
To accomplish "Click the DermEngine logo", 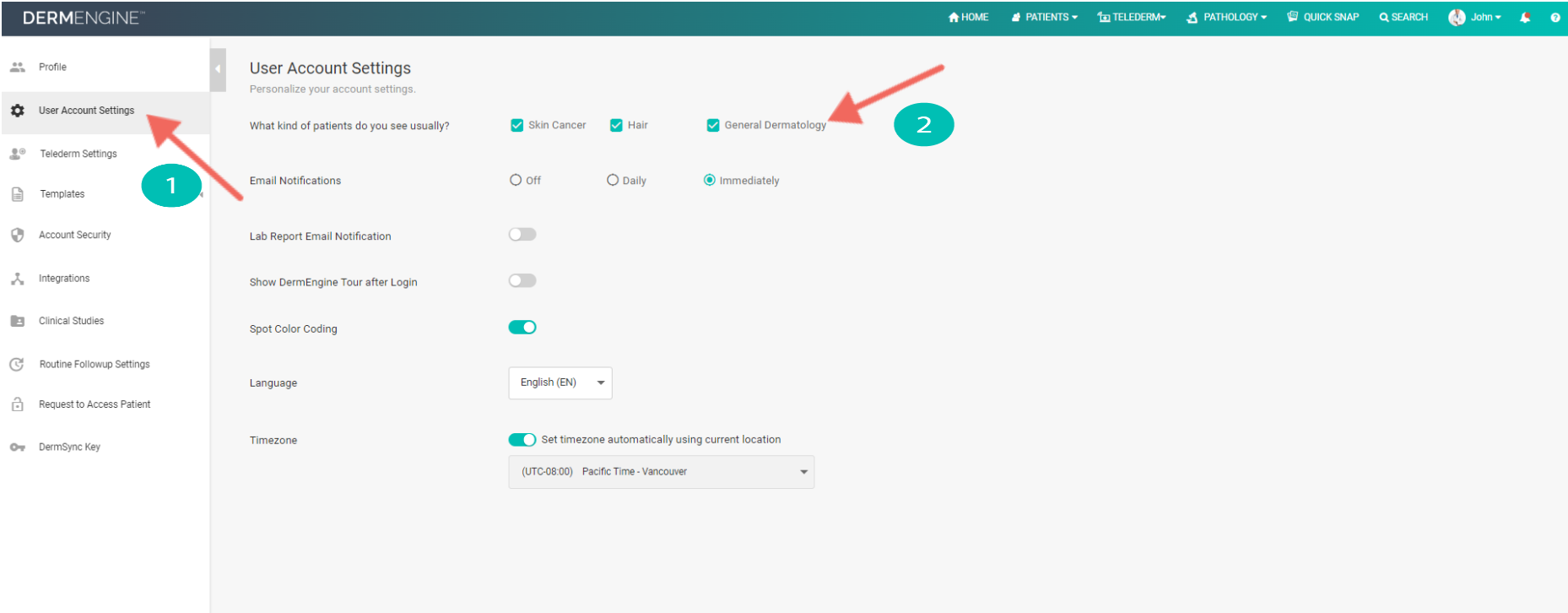I will [x=84, y=18].
